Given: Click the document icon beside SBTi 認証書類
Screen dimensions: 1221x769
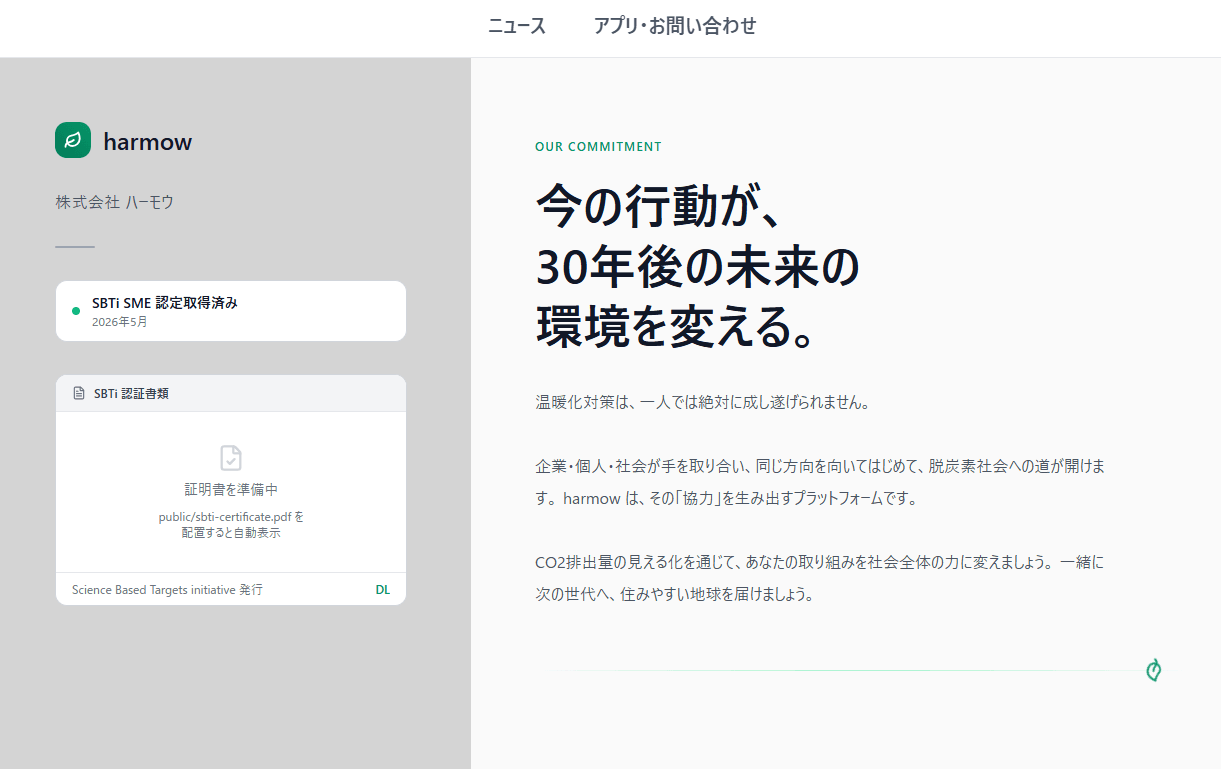Looking at the screenshot, I should point(79,393).
